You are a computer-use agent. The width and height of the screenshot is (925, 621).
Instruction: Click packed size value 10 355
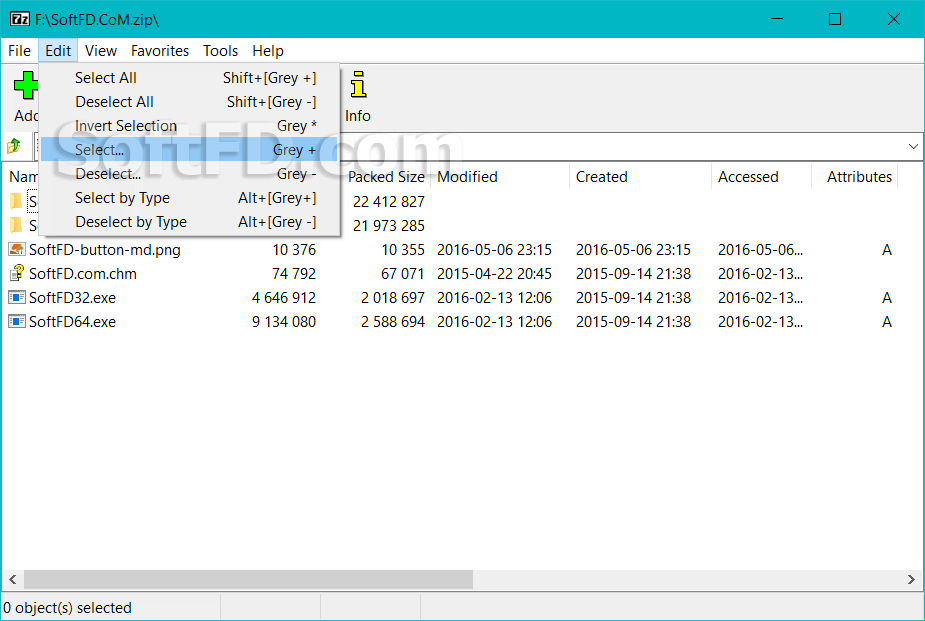click(x=403, y=250)
